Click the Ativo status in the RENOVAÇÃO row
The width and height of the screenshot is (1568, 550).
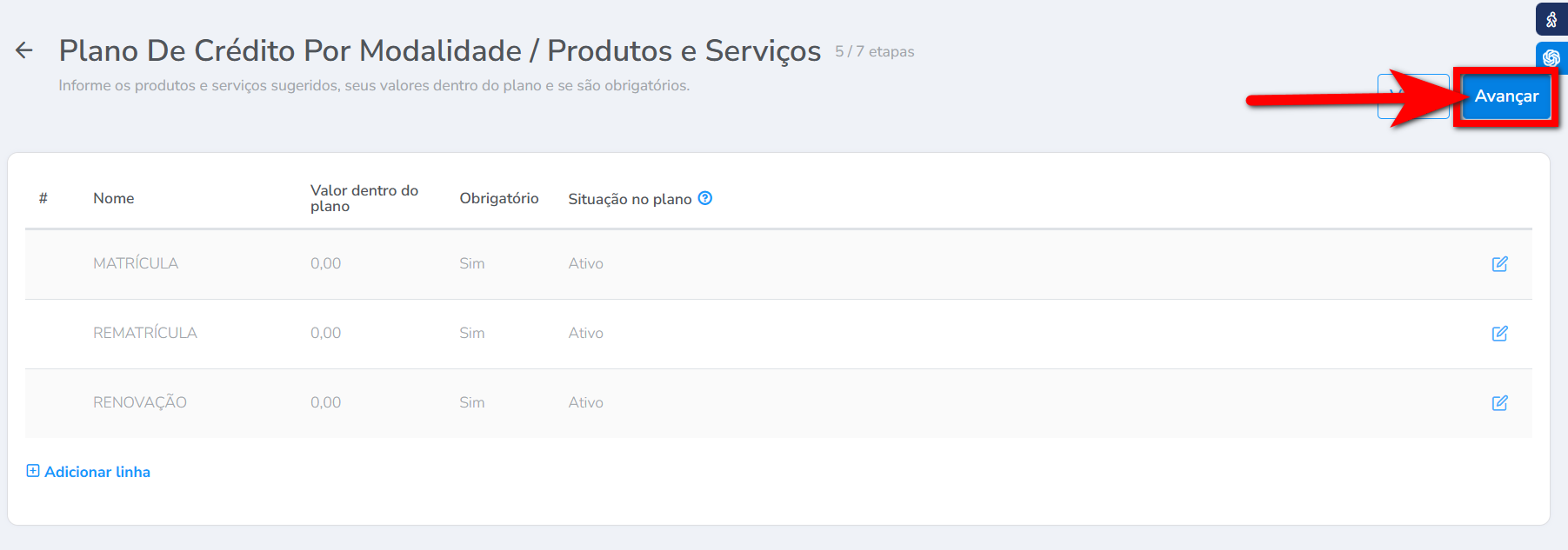coord(586,402)
